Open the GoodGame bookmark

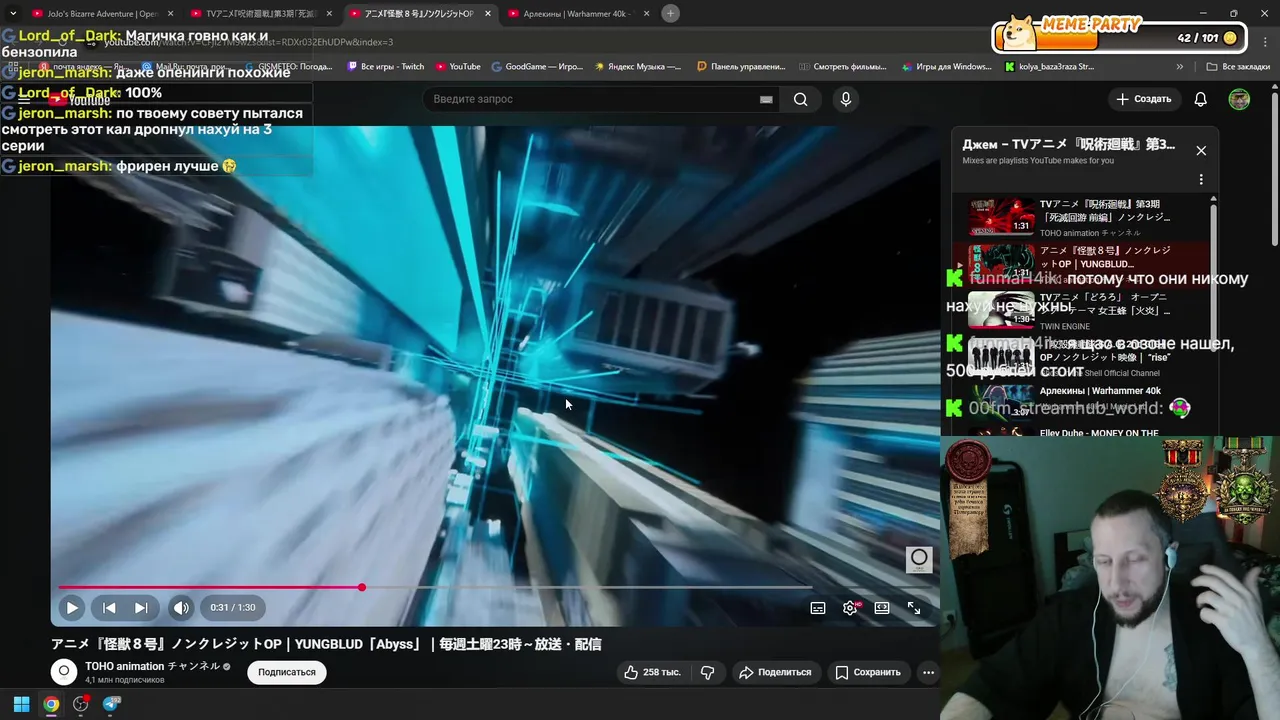click(537, 67)
